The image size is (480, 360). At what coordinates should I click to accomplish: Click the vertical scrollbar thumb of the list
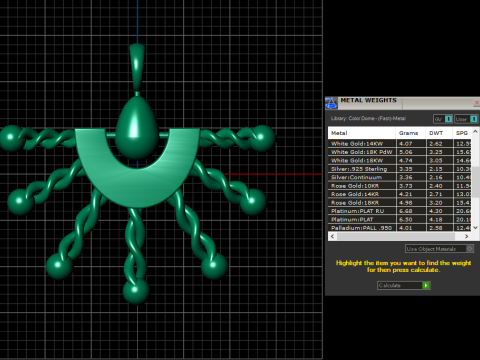[x=475, y=181]
